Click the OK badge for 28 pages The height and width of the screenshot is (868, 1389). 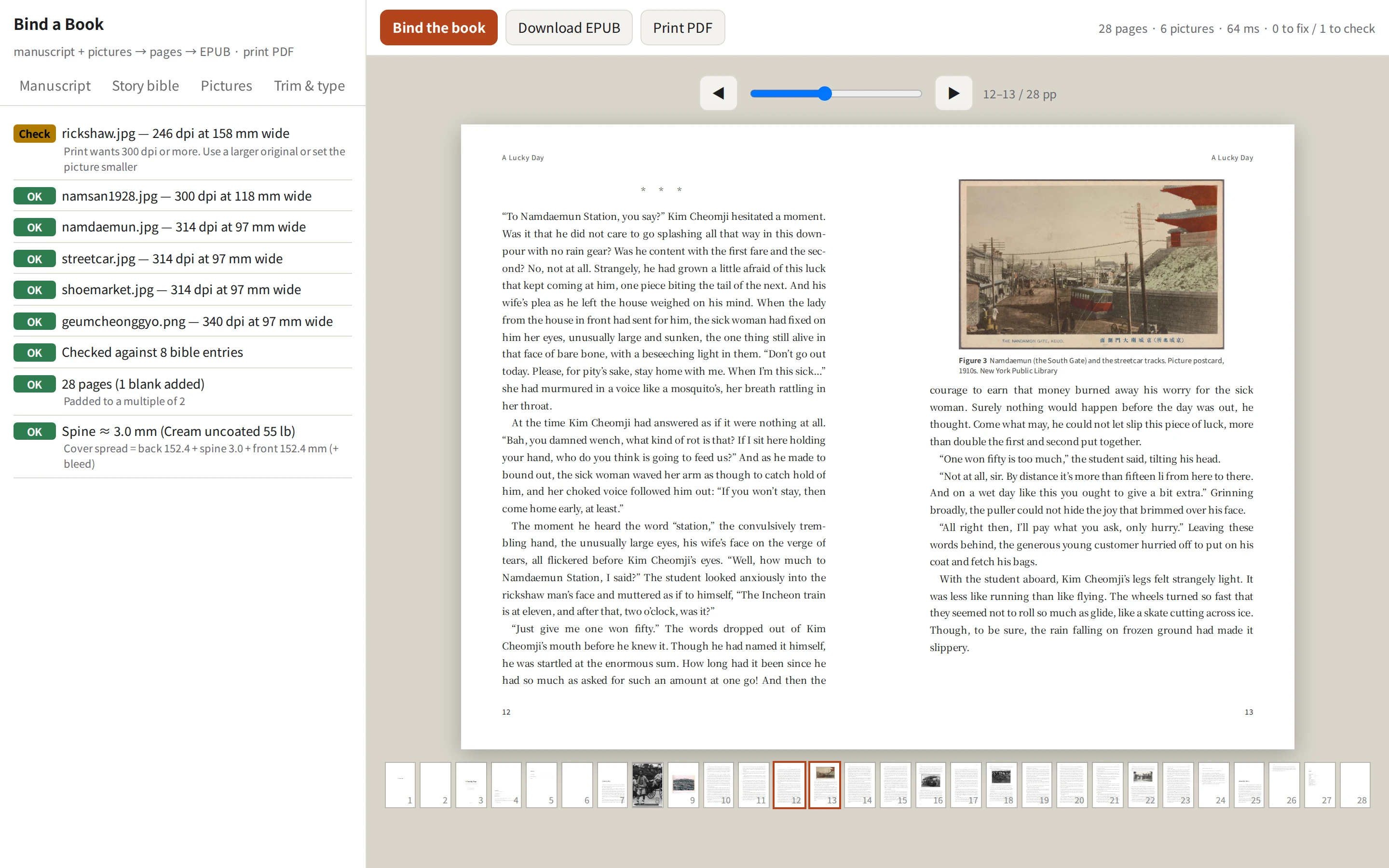coord(34,384)
